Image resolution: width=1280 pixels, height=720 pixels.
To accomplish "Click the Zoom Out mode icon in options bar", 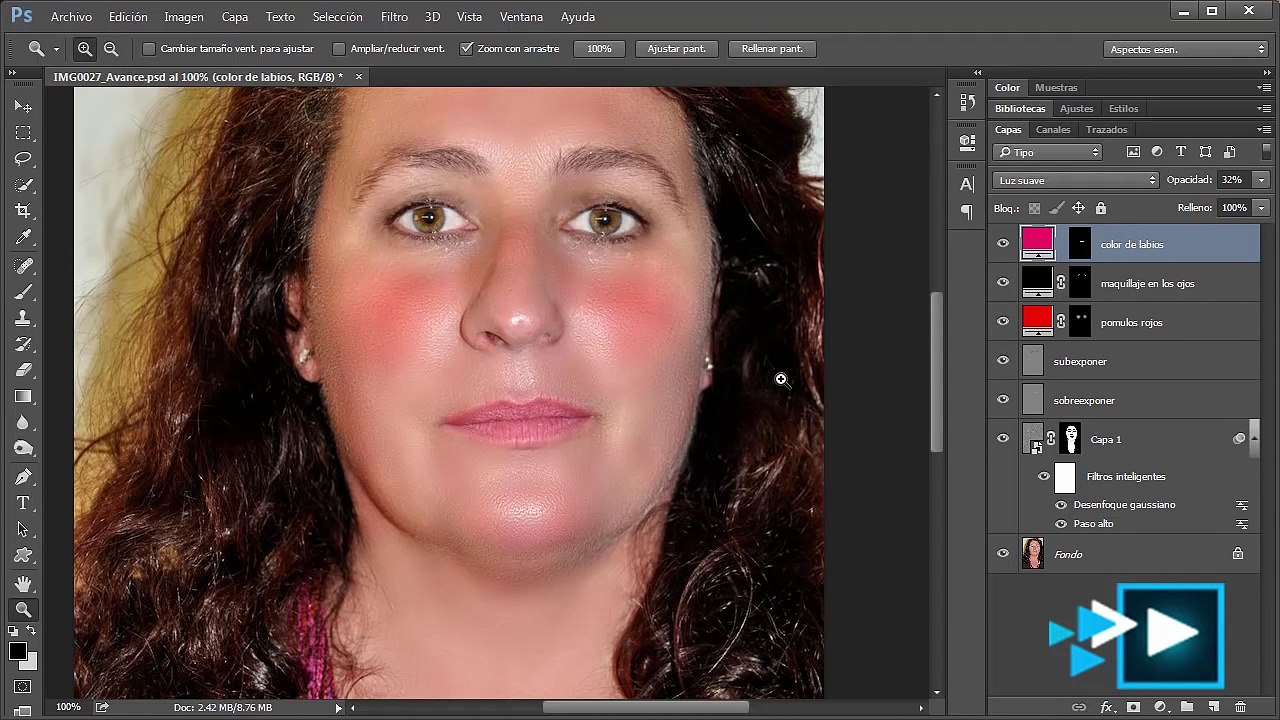I will [111, 48].
